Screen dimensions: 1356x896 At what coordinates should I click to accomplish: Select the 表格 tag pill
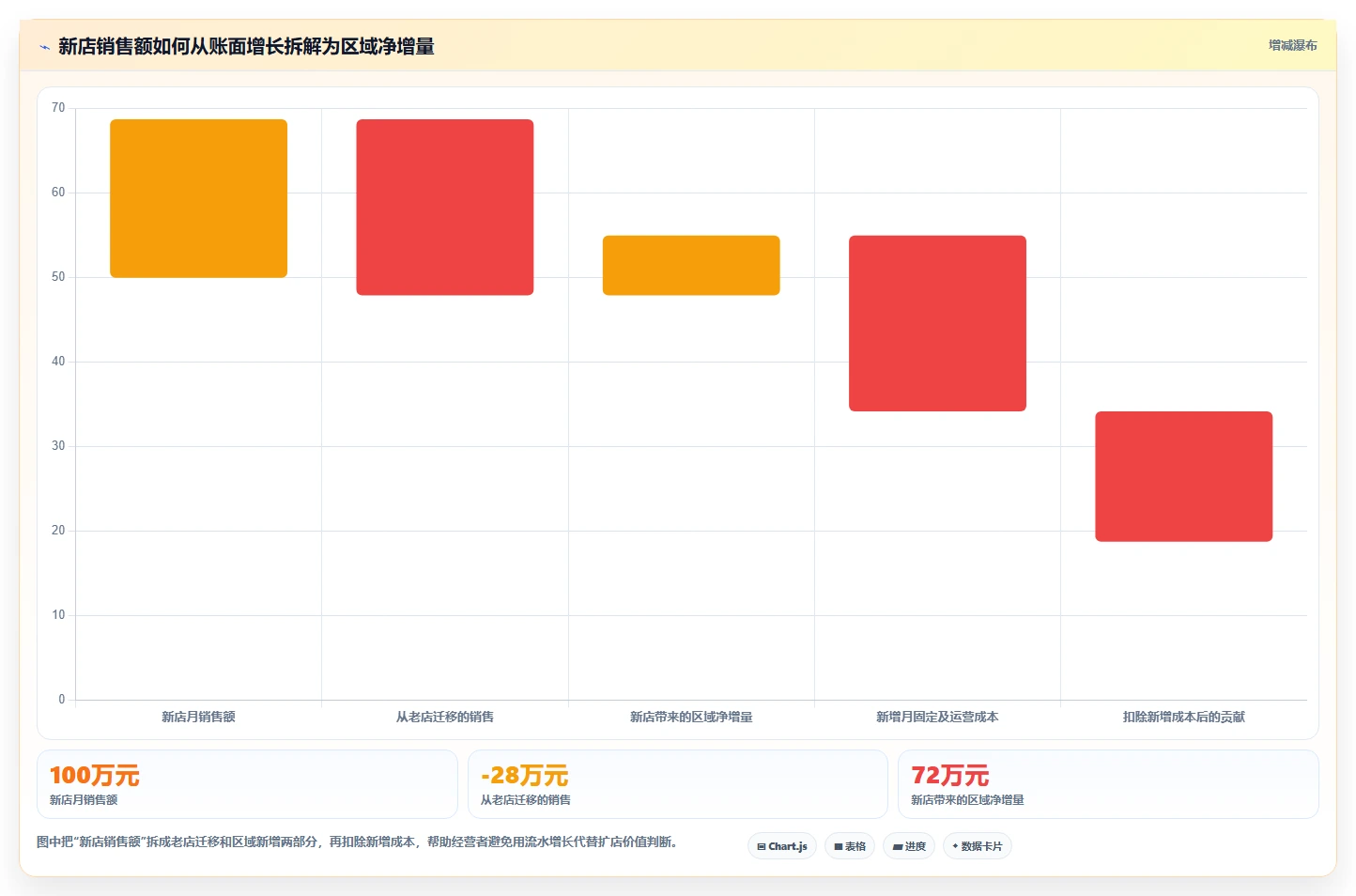[850, 846]
